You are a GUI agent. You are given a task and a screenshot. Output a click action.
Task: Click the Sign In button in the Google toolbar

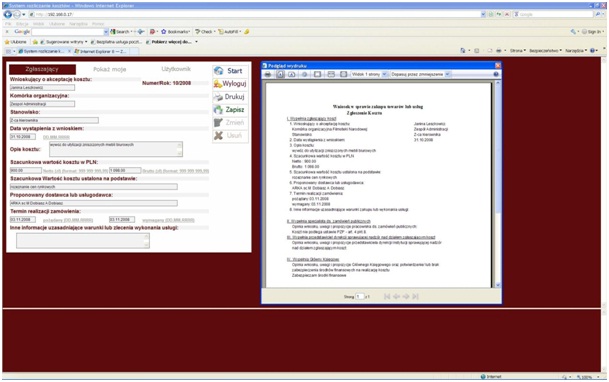(592, 32)
